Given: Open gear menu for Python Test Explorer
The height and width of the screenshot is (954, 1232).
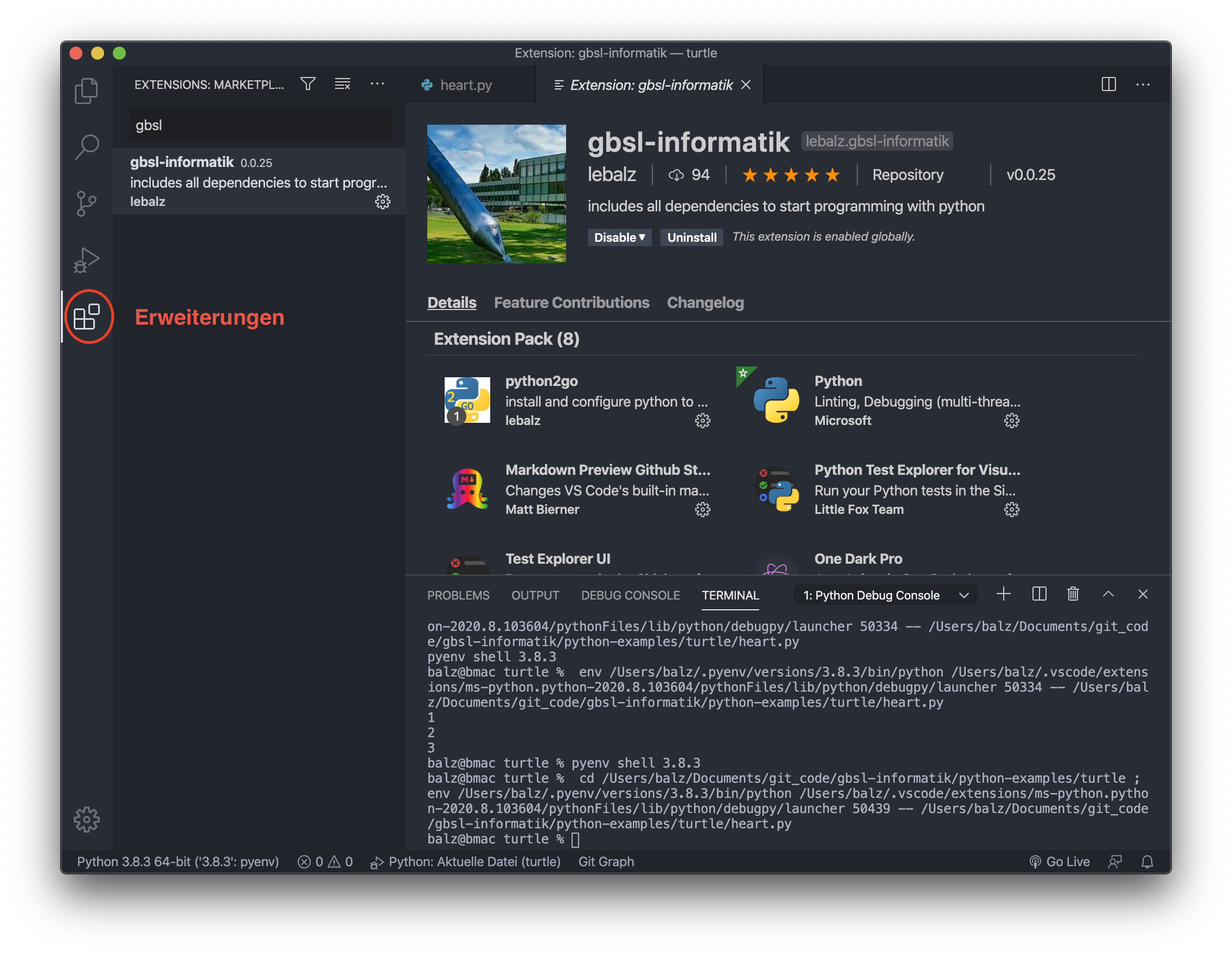Looking at the screenshot, I should 1011,510.
